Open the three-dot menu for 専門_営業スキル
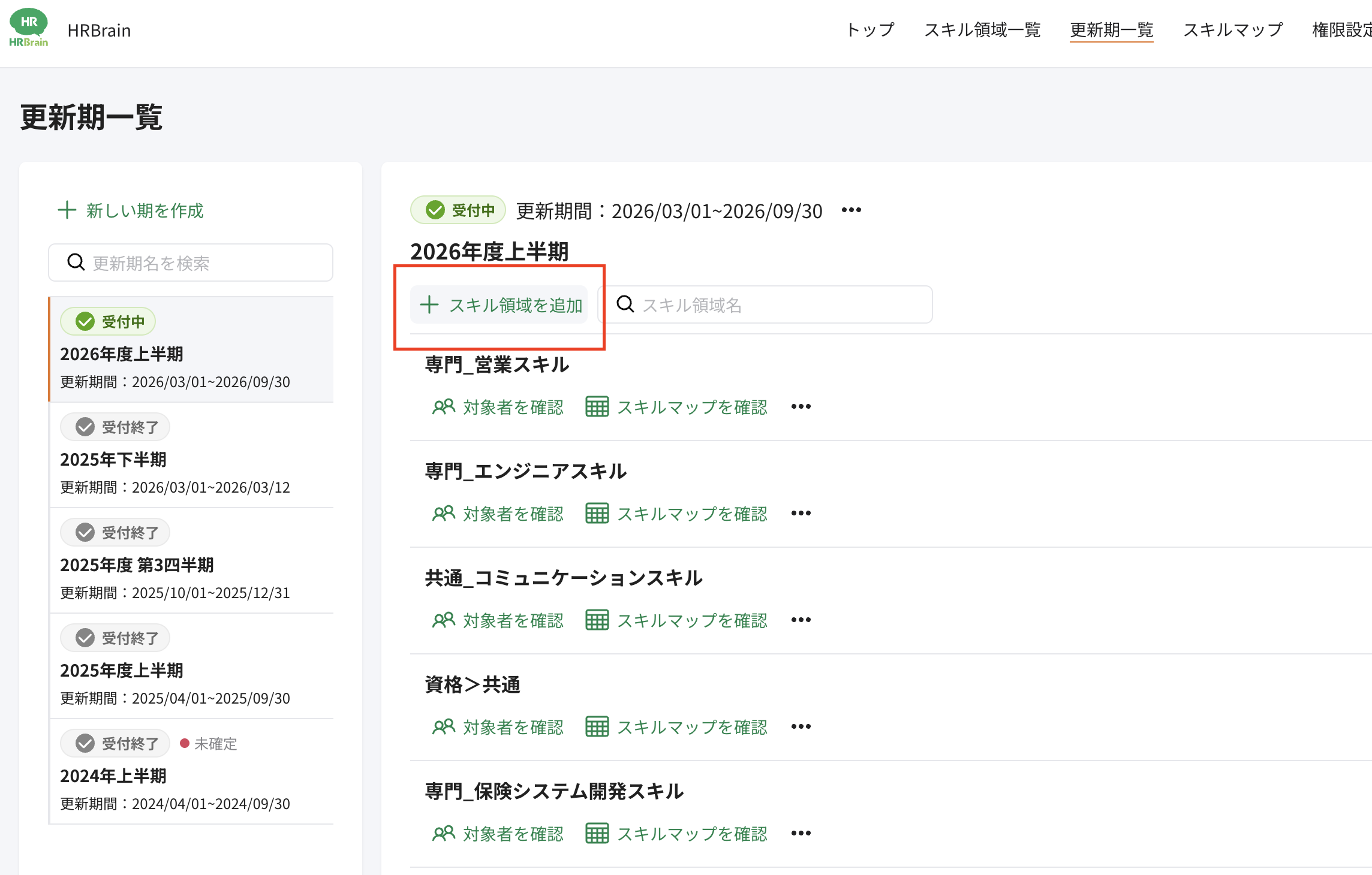 [x=801, y=407]
